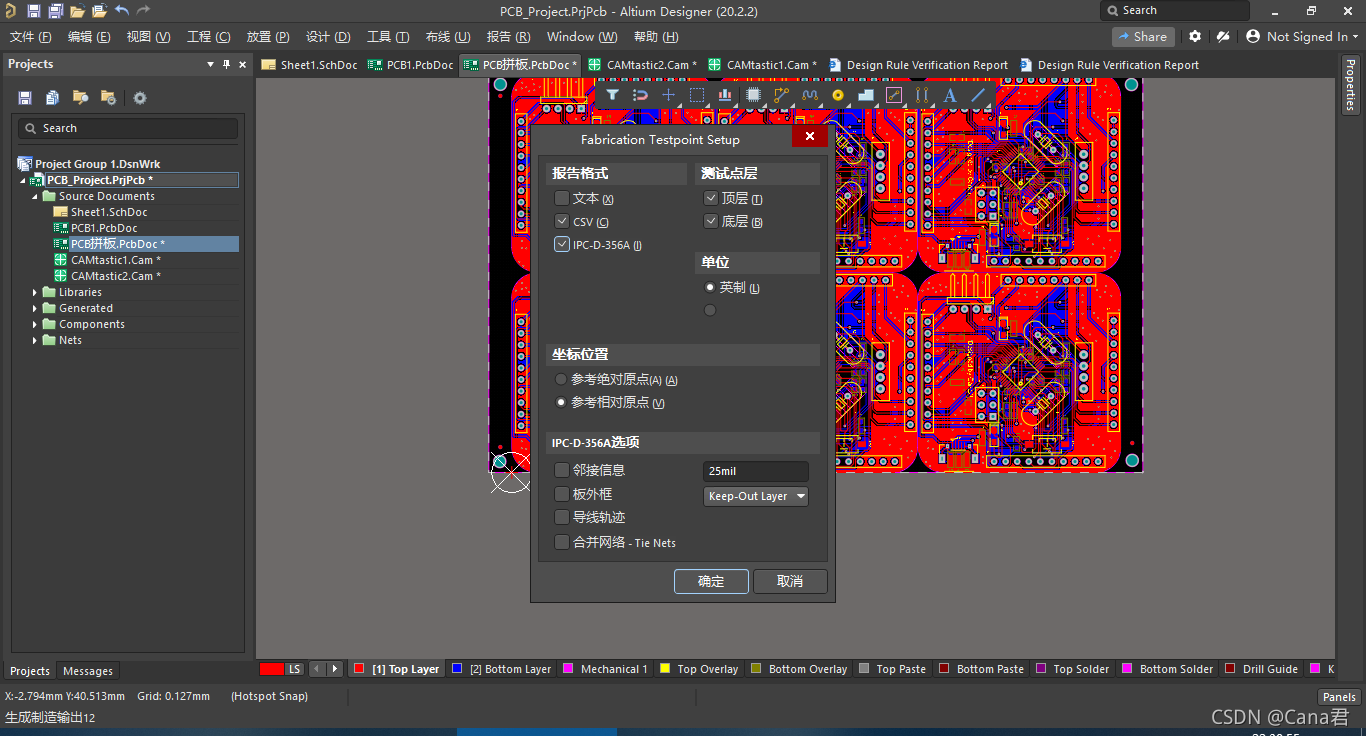Open the Projects panel settings gear icon

pyautogui.click(x=139, y=97)
